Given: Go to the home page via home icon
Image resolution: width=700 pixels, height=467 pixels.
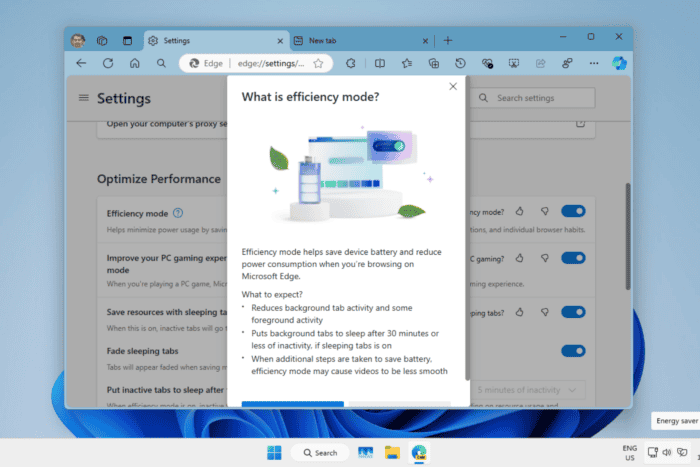Looking at the screenshot, I should tap(134, 63).
